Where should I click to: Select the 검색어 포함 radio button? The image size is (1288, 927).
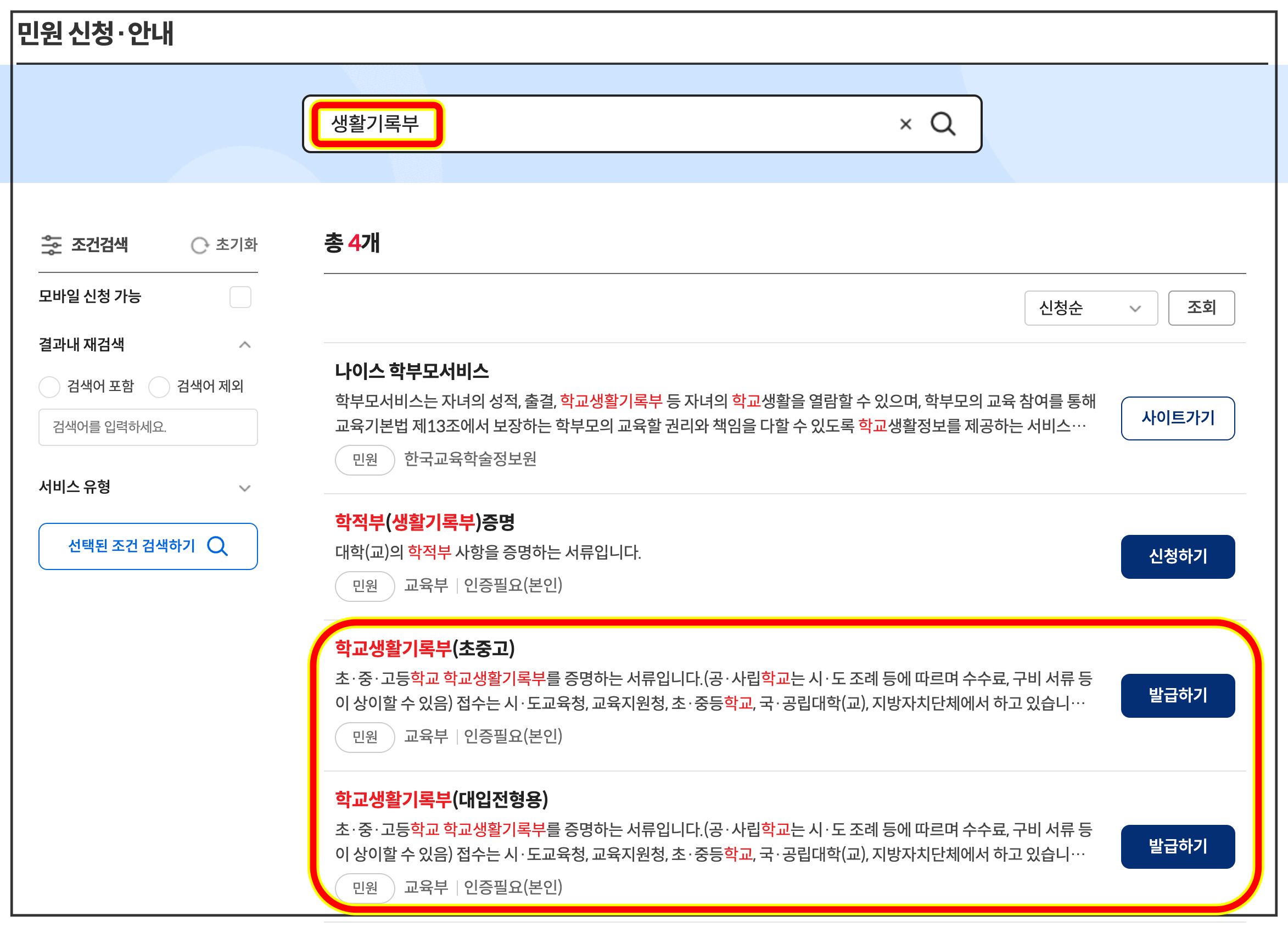49,387
